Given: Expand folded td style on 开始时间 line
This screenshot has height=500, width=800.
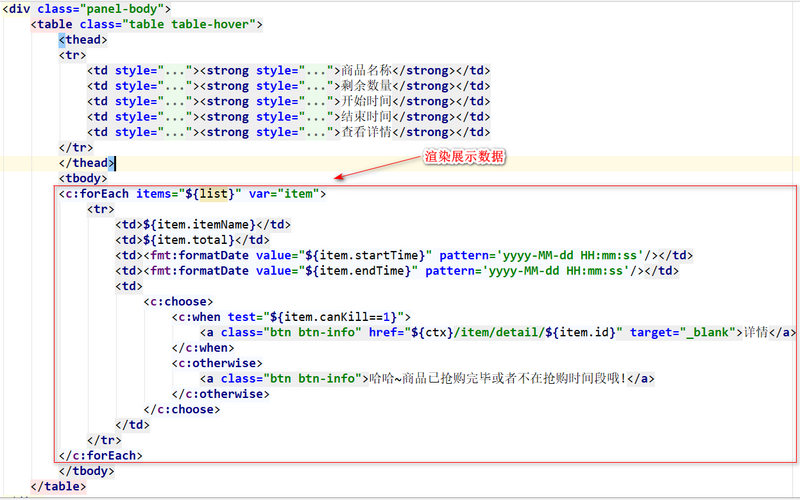Looking at the screenshot, I should (174, 101).
